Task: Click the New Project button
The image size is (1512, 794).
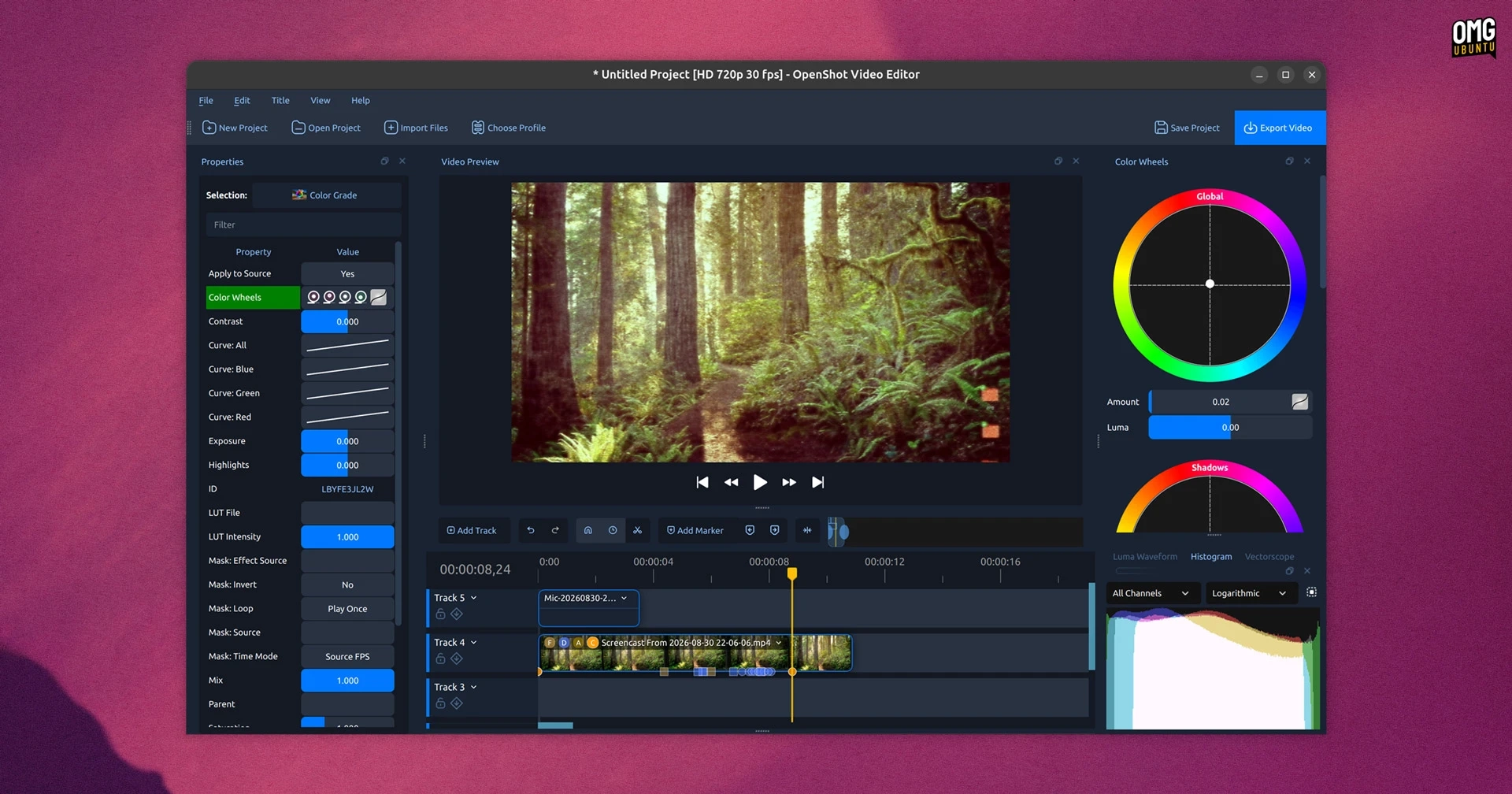Action: click(235, 128)
